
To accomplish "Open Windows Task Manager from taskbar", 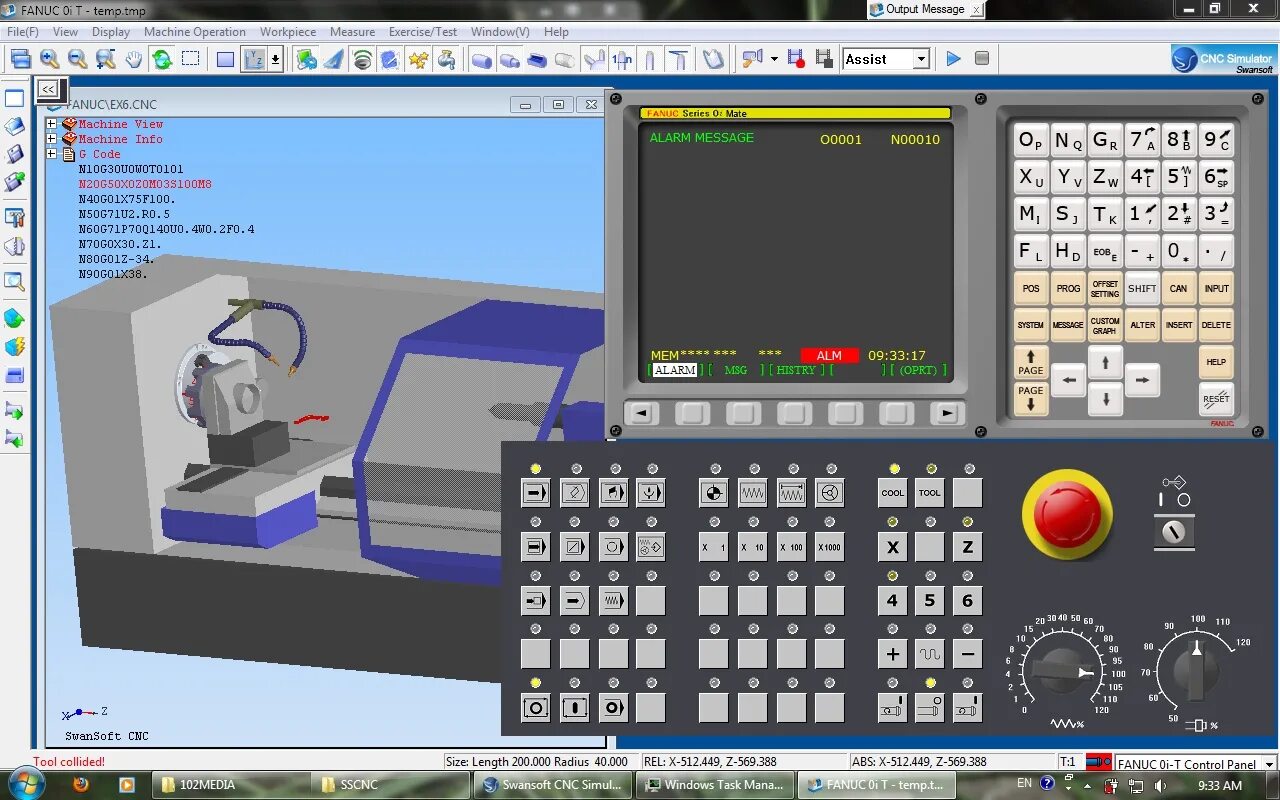I will 714,785.
